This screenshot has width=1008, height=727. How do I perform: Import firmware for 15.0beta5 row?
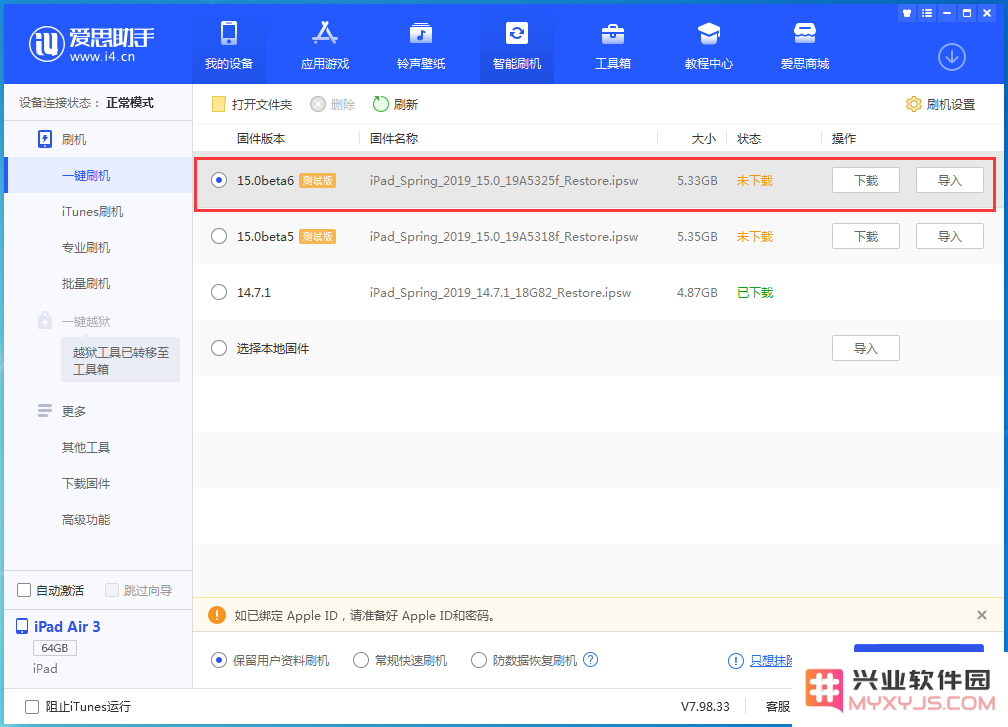[x=950, y=237]
